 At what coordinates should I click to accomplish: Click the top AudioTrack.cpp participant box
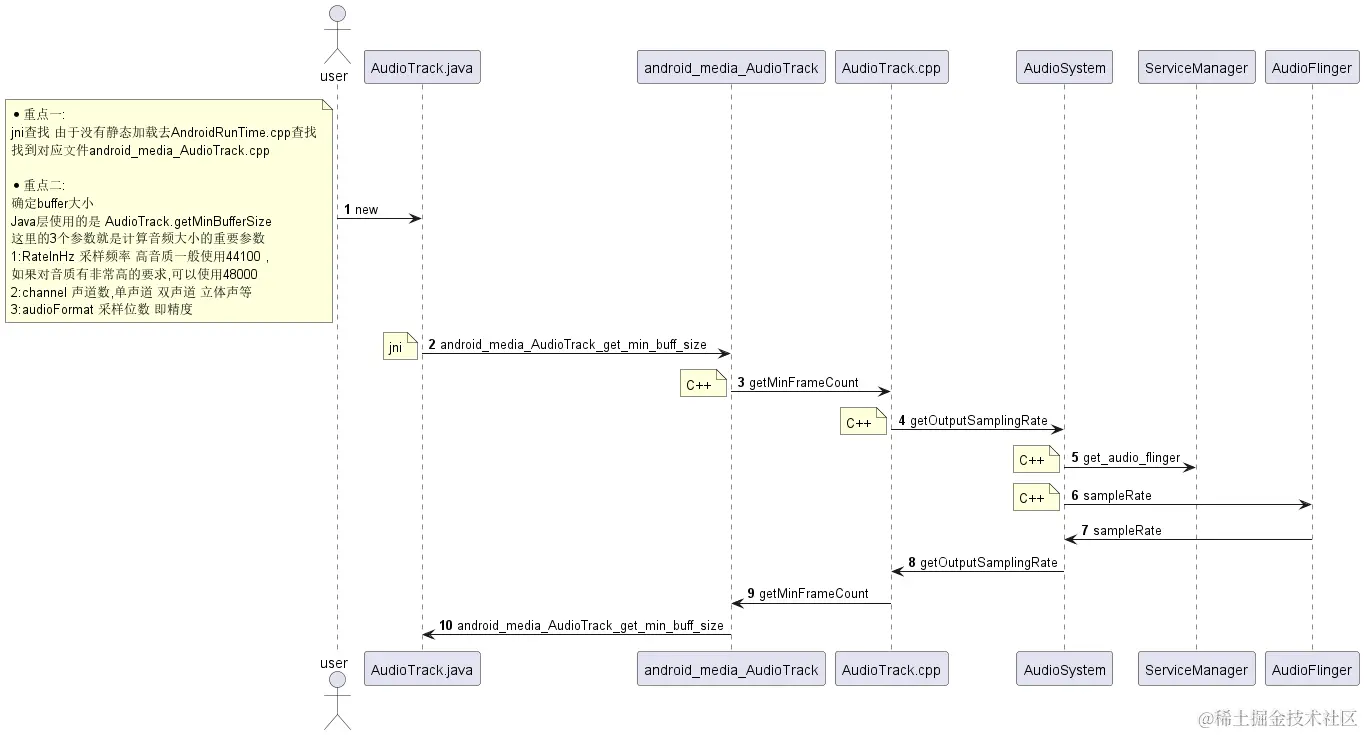[x=891, y=68]
